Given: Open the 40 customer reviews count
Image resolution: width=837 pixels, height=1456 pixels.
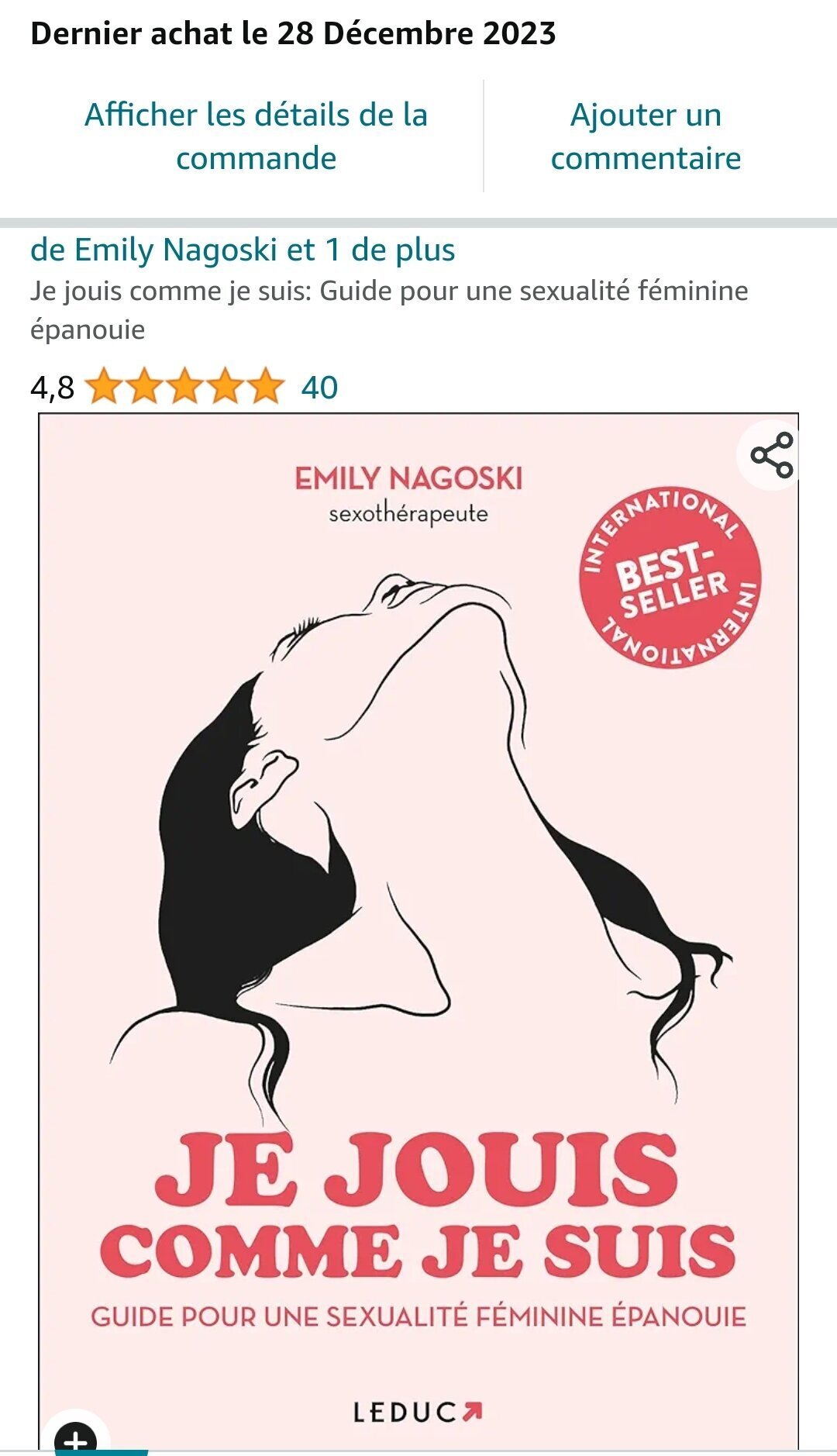Looking at the screenshot, I should click(319, 387).
